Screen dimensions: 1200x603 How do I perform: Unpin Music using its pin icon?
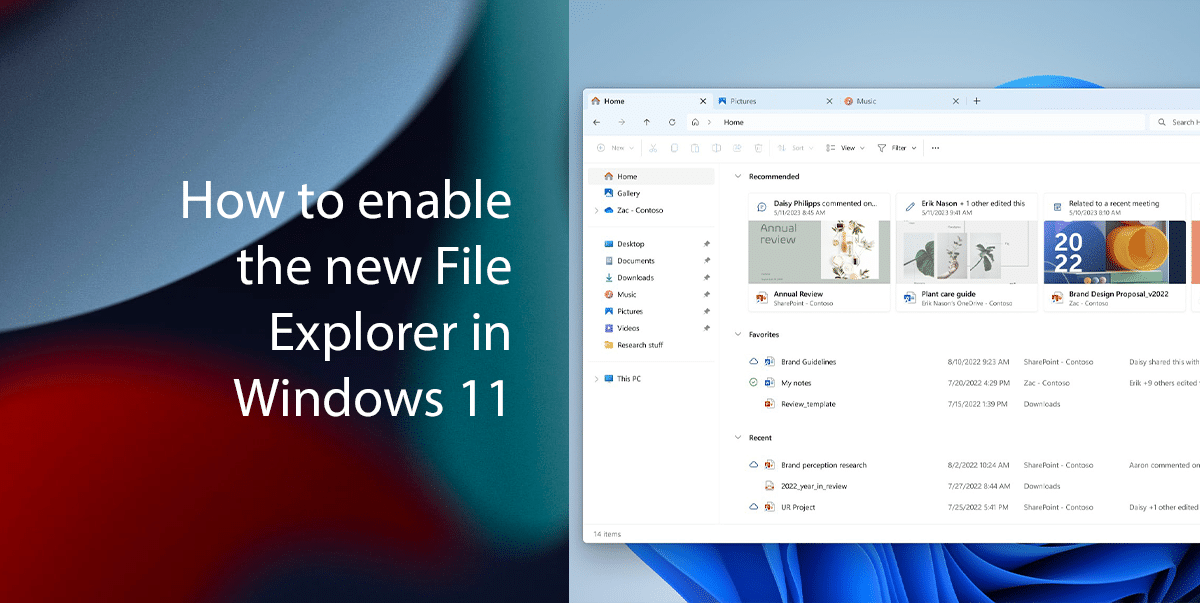click(x=707, y=294)
